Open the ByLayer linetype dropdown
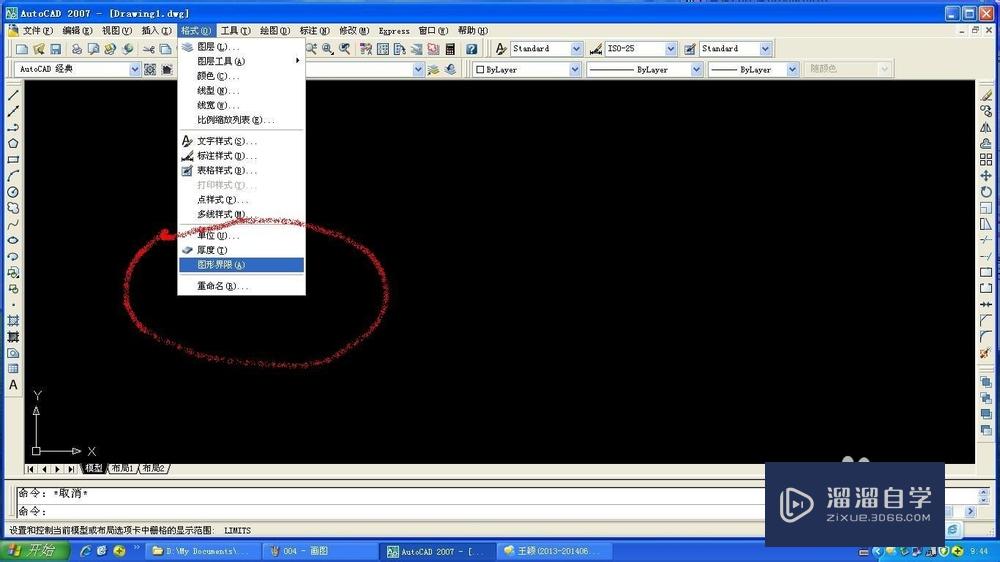 click(x=696, y=70)
